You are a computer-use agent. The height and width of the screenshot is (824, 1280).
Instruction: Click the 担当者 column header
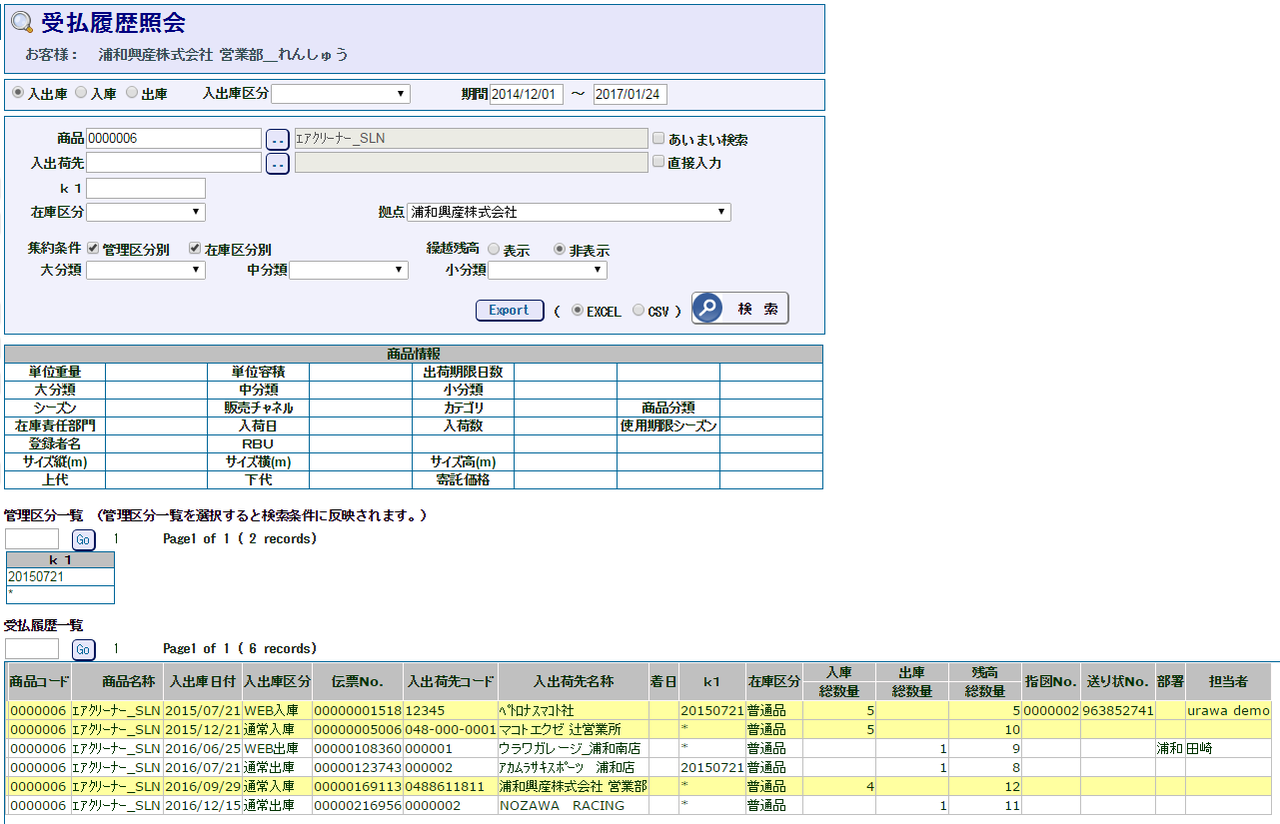(x=1228, y=682)
